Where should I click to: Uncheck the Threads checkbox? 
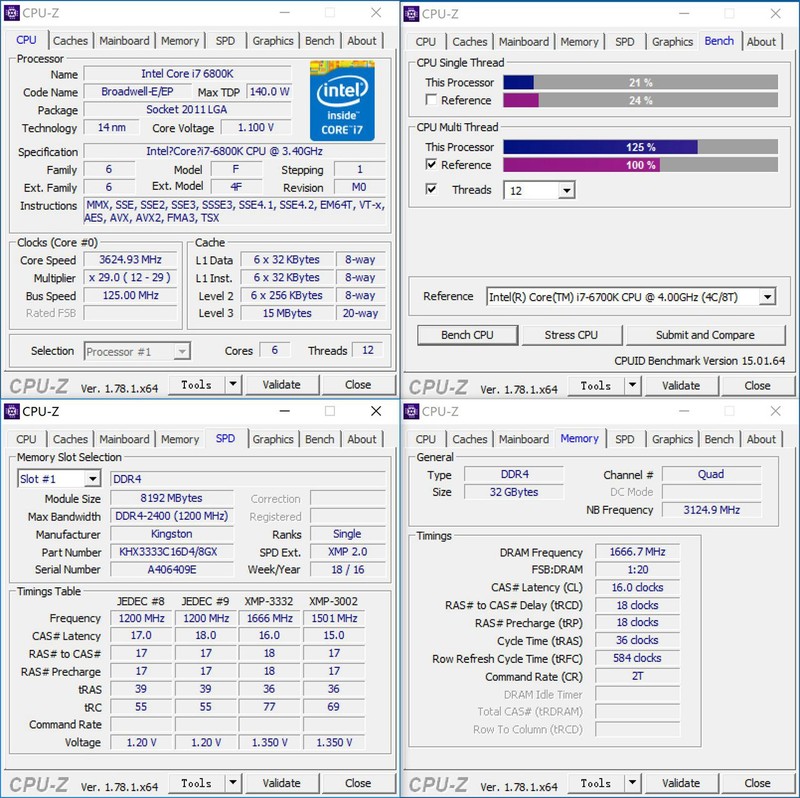[431, 189]
